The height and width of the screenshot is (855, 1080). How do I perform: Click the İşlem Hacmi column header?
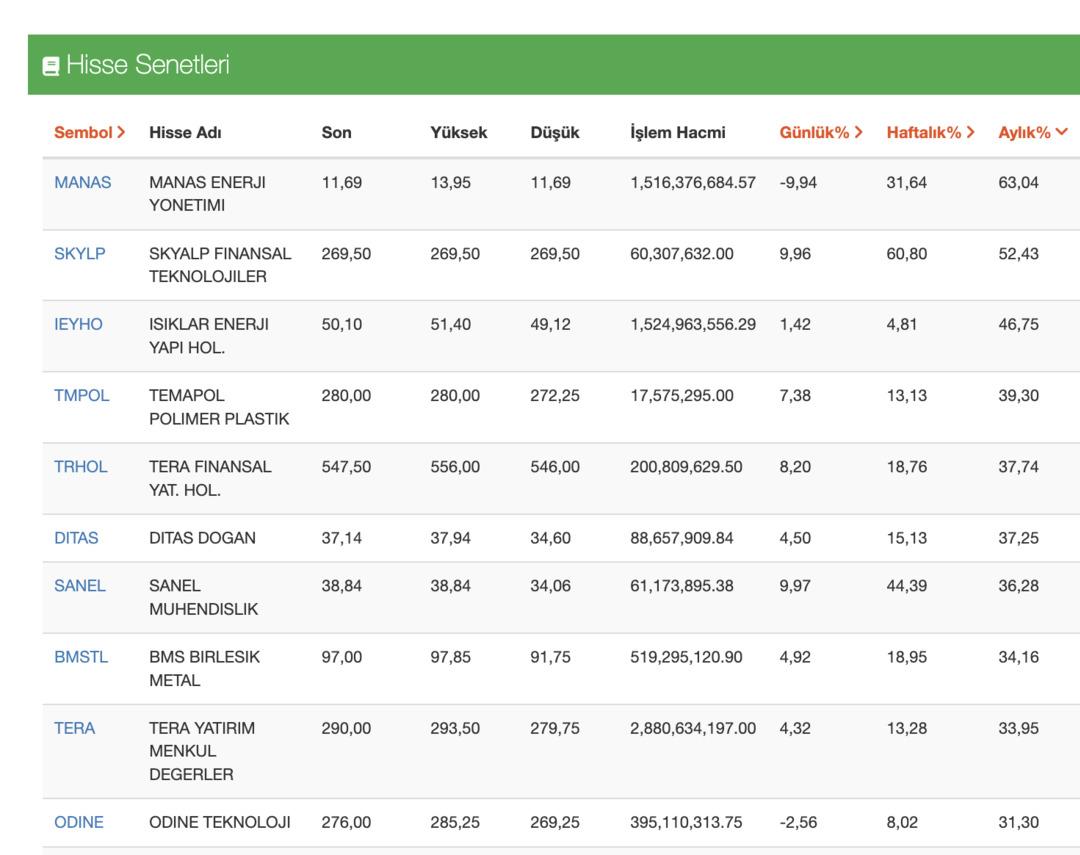(677, 132)
